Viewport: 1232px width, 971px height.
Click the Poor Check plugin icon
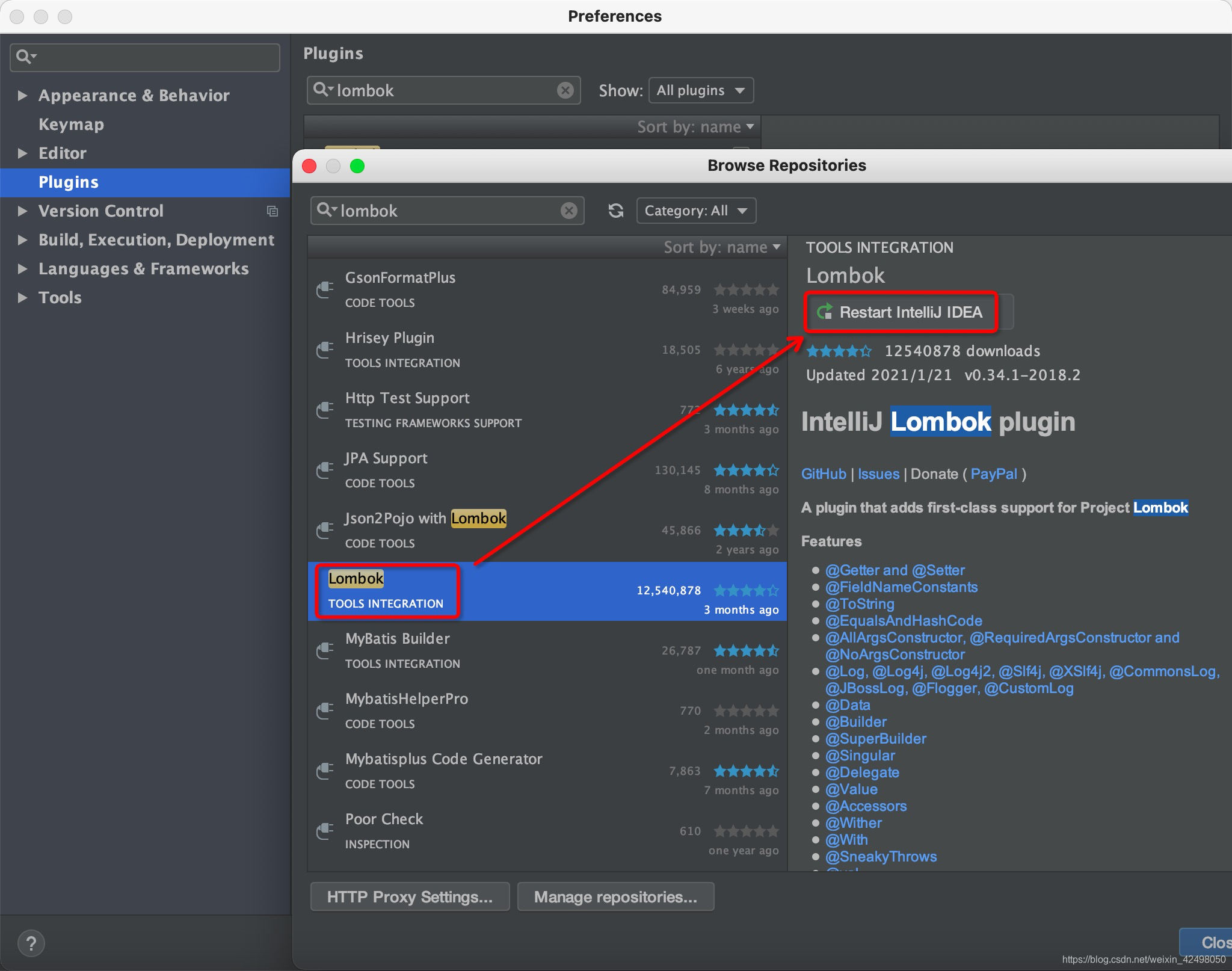(325, 831)
